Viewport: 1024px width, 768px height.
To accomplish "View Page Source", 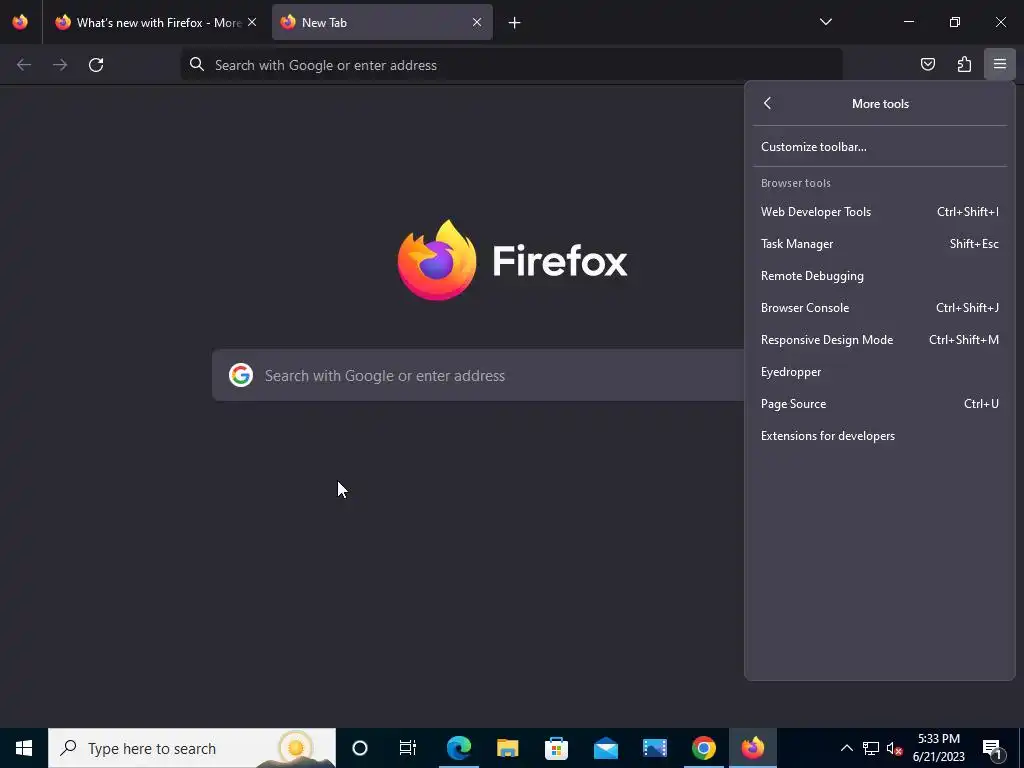I will 880,404.
